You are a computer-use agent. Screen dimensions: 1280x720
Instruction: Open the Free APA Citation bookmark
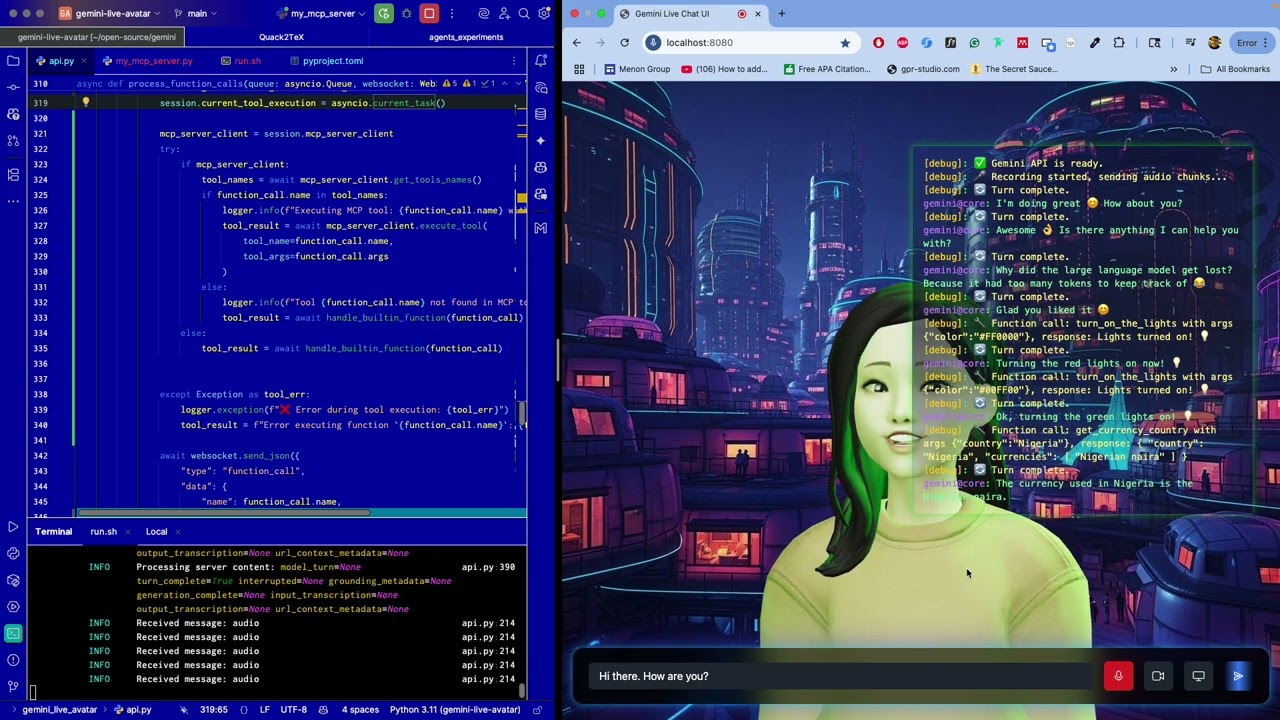(826, 69)
